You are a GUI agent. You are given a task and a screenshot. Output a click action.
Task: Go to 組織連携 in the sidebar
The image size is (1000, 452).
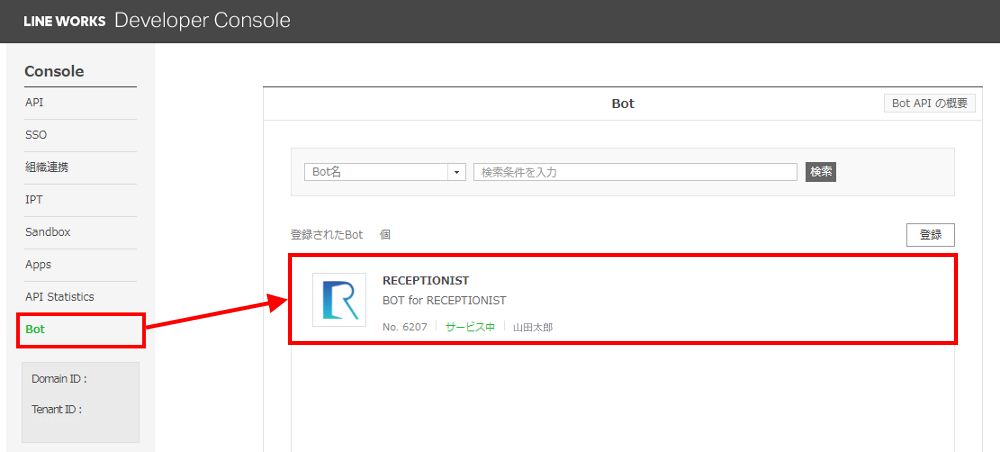point(46,167)
